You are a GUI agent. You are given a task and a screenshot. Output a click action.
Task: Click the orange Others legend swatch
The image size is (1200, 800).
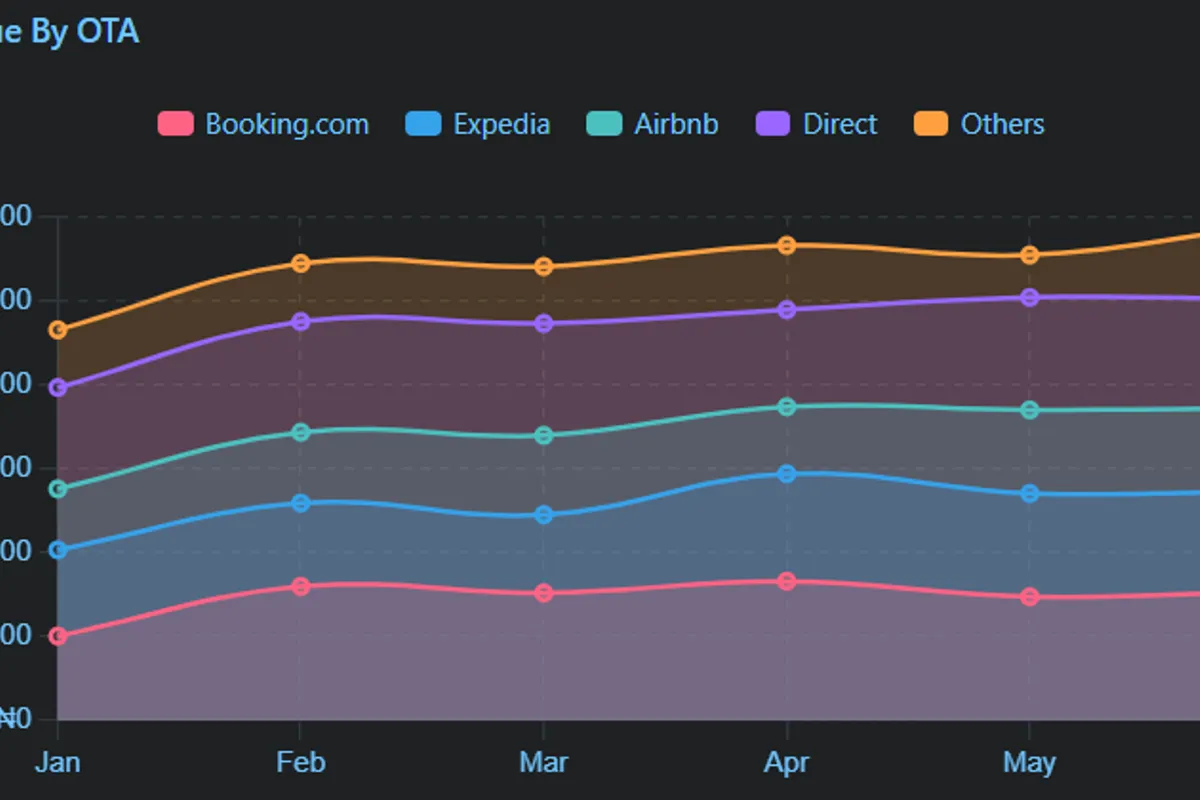tap(931, 124)
